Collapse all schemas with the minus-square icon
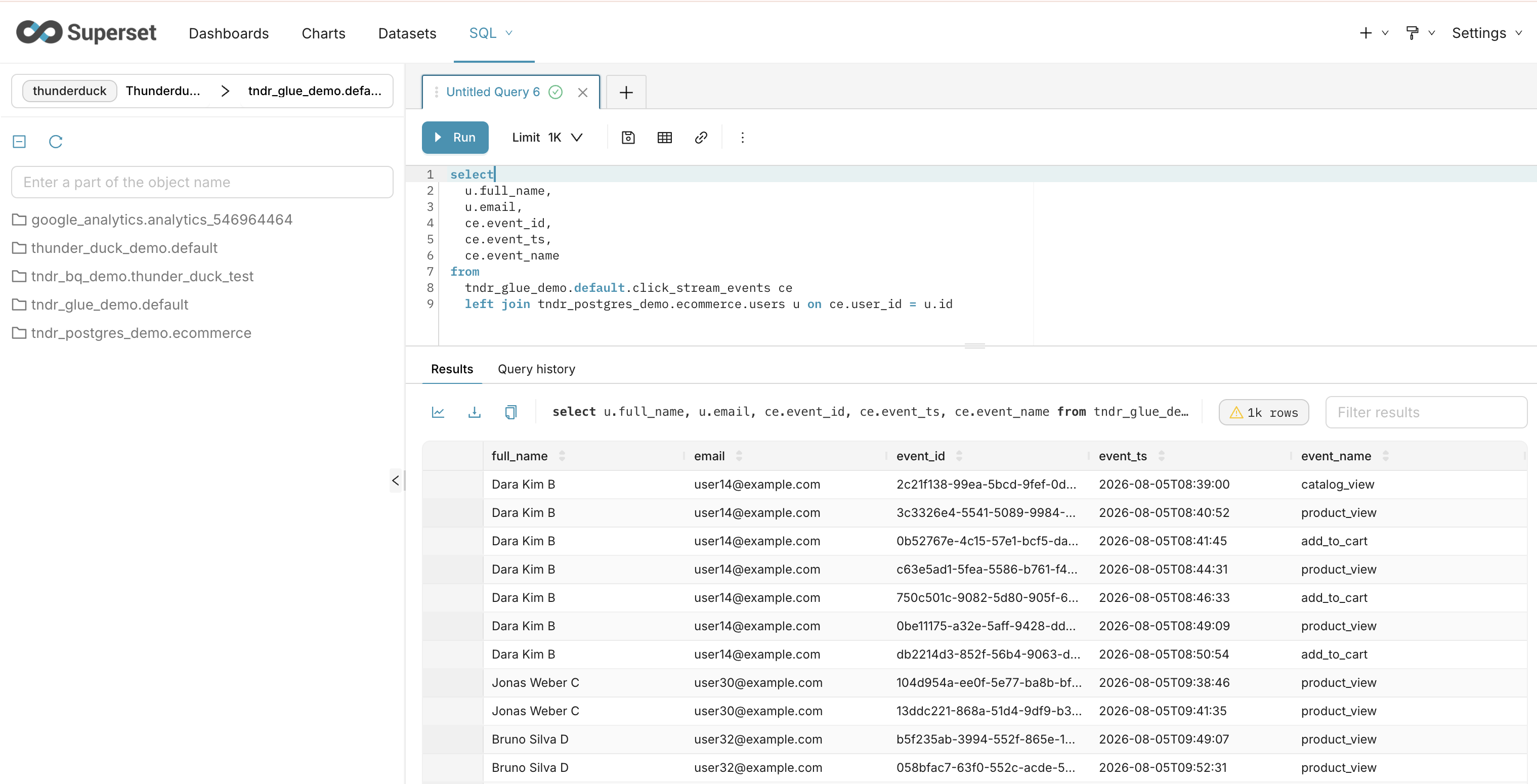Screen dimensions: 1537x784 19,142
